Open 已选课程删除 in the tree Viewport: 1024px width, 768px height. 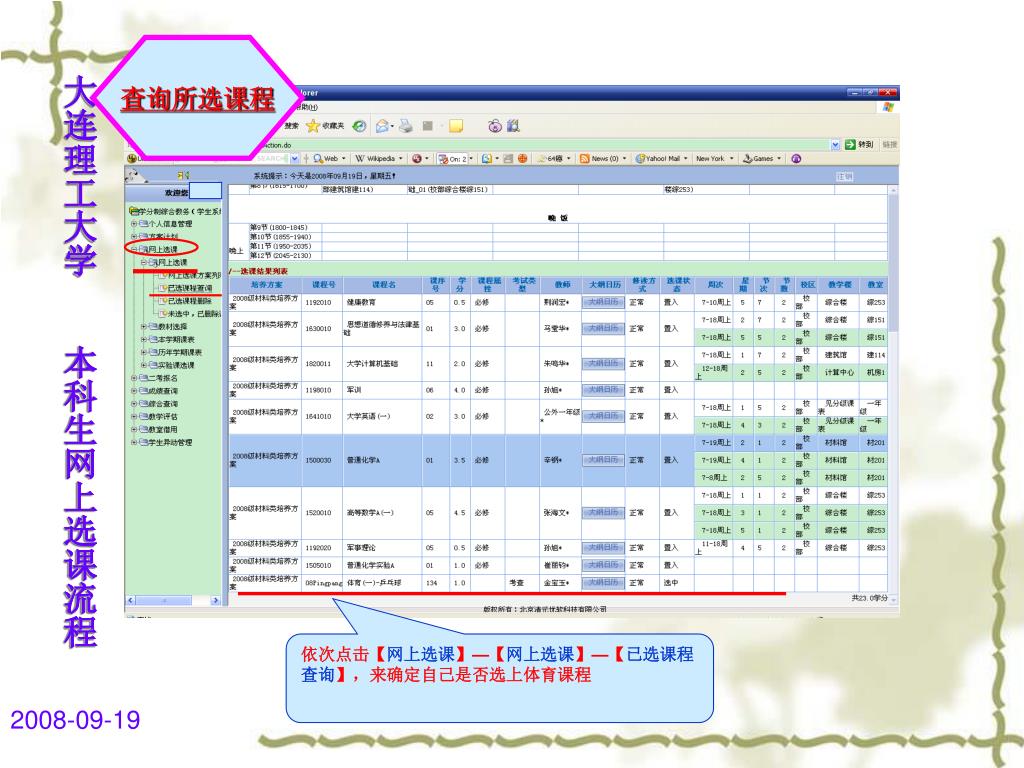pyautogui.click(x=189, y=301)
